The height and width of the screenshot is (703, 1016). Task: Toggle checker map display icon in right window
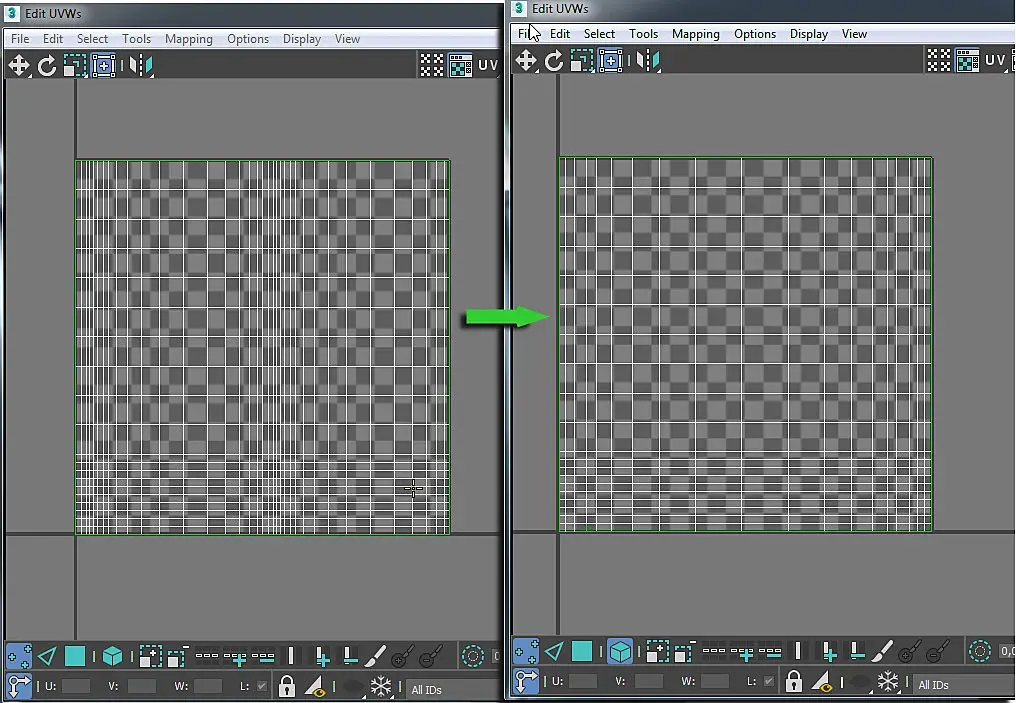click(x=967, y=61)
